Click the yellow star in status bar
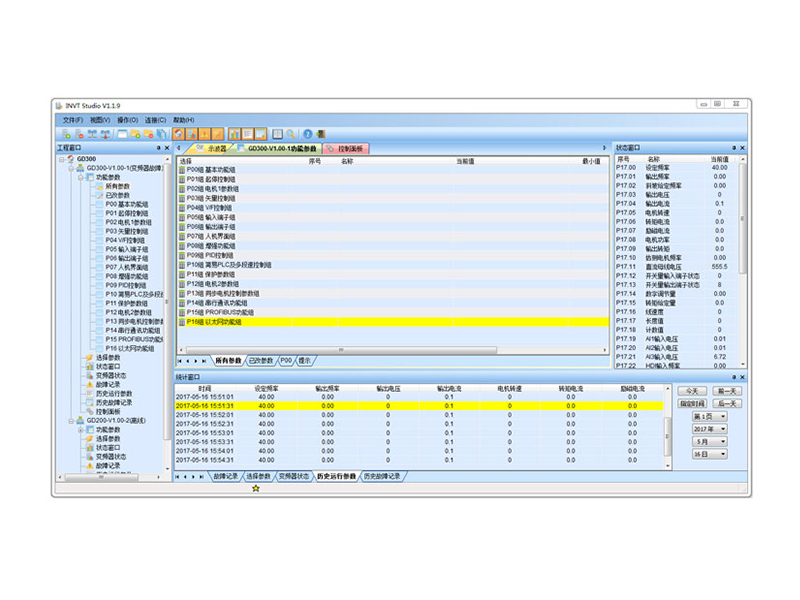Image resolution: width=800 pixels, height=600 pixels. (255, 488)
